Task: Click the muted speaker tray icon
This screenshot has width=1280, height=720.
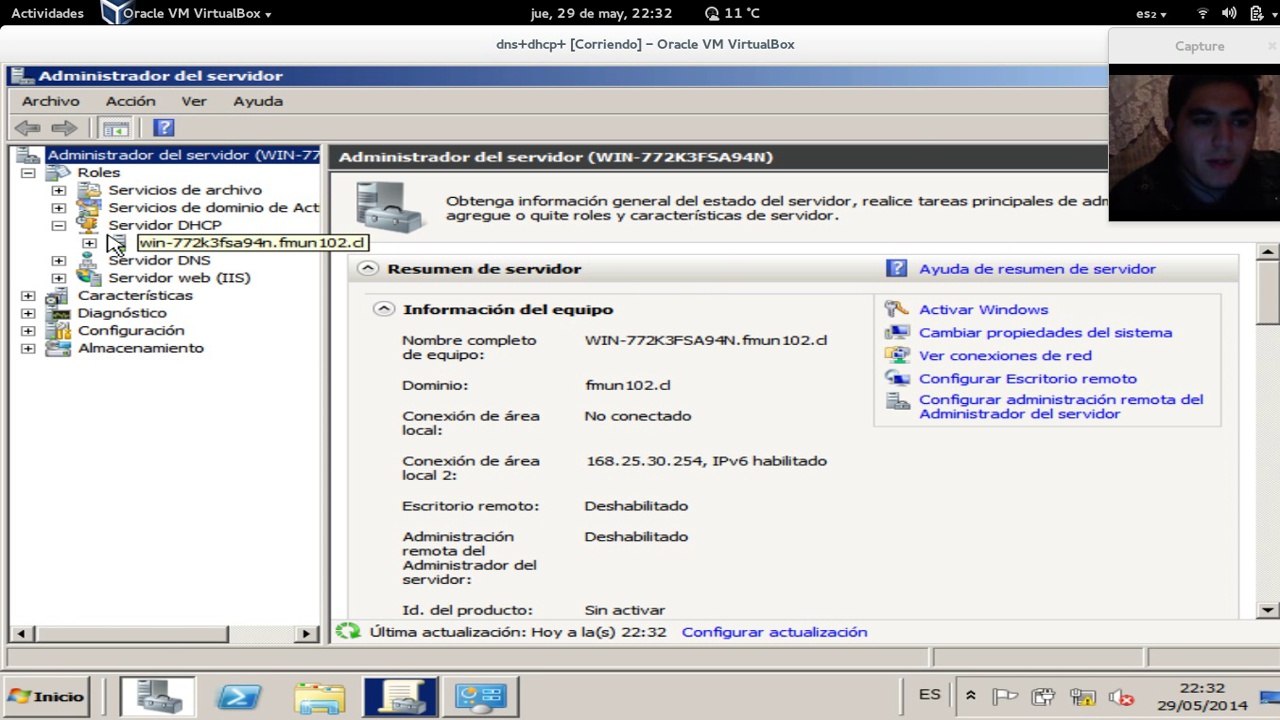Action: [x=1120, y=697]
